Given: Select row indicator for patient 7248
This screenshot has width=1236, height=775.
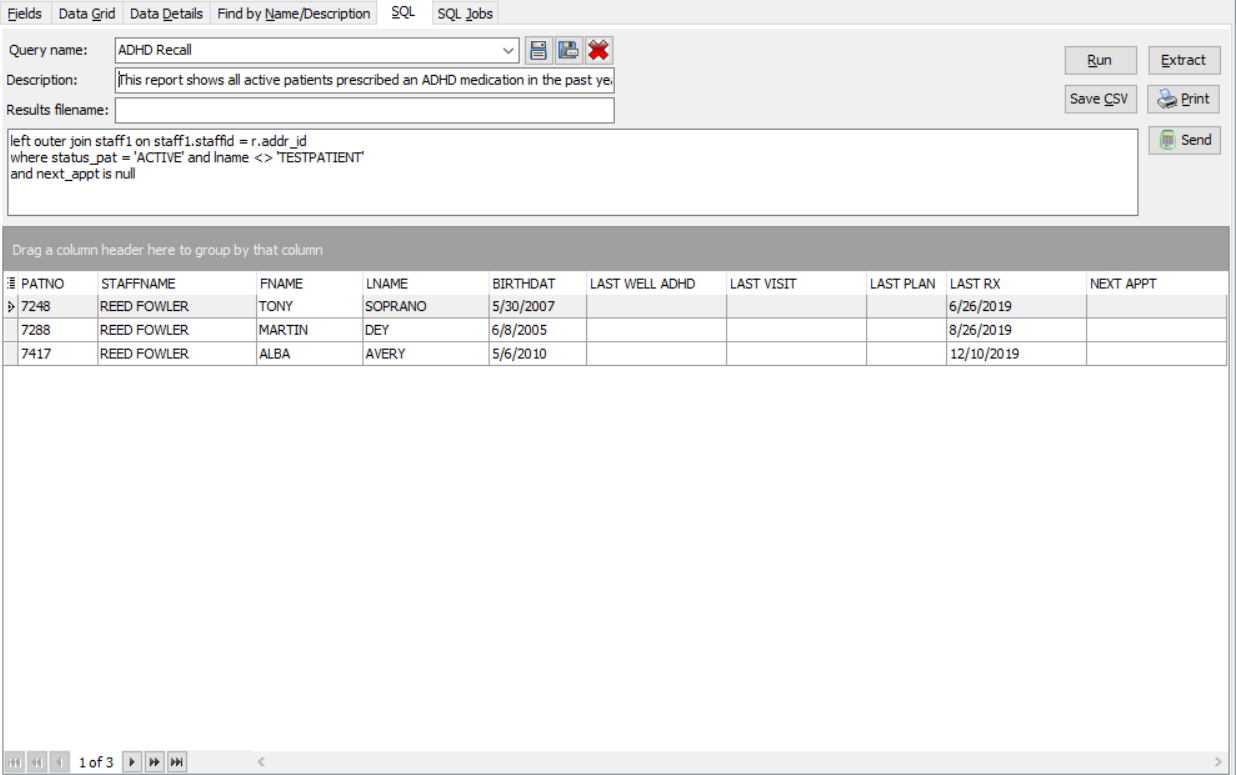Looking at the screenshot, I should (11, 307).
